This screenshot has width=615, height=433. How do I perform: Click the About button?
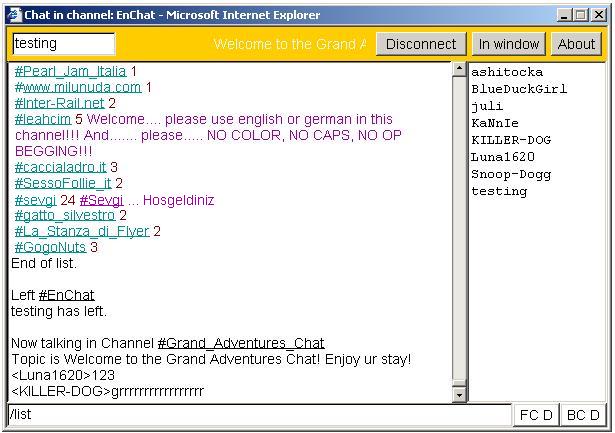coord(576,44)
